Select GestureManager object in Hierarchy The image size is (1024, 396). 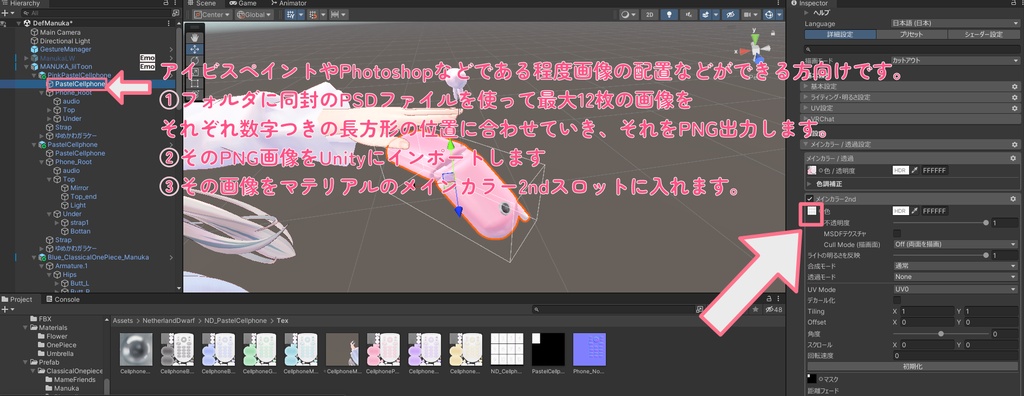65,49
